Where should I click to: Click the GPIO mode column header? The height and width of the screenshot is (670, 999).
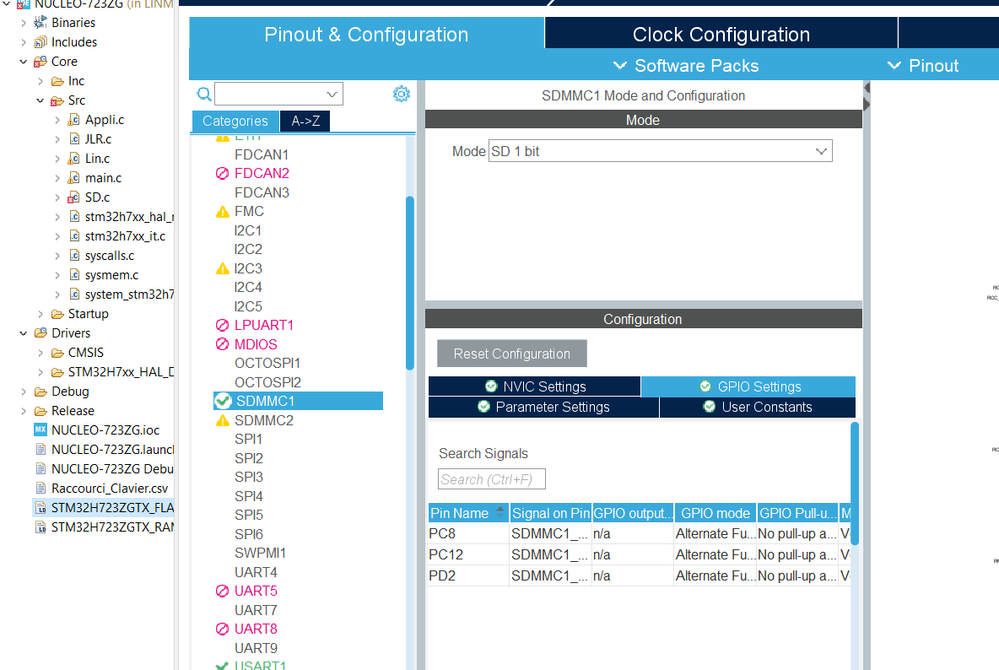coord(715,513)
